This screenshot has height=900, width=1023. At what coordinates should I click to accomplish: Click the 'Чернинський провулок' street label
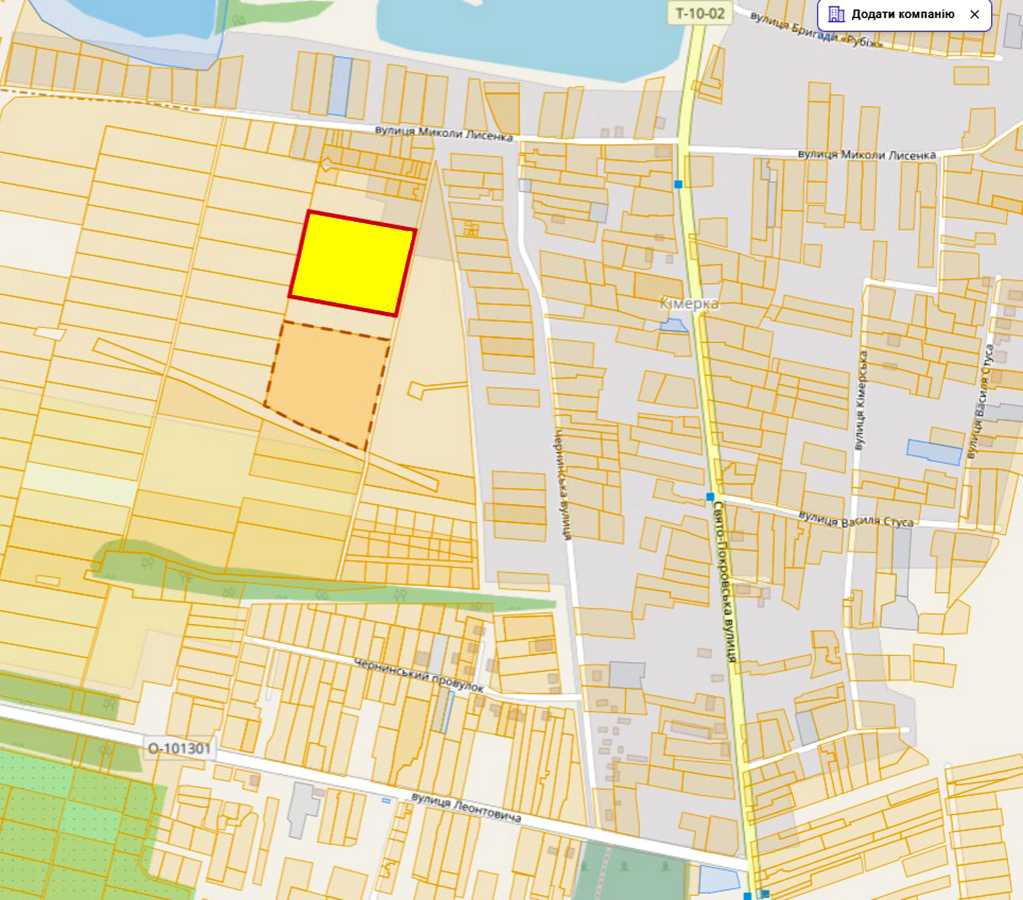click(419, 675)
